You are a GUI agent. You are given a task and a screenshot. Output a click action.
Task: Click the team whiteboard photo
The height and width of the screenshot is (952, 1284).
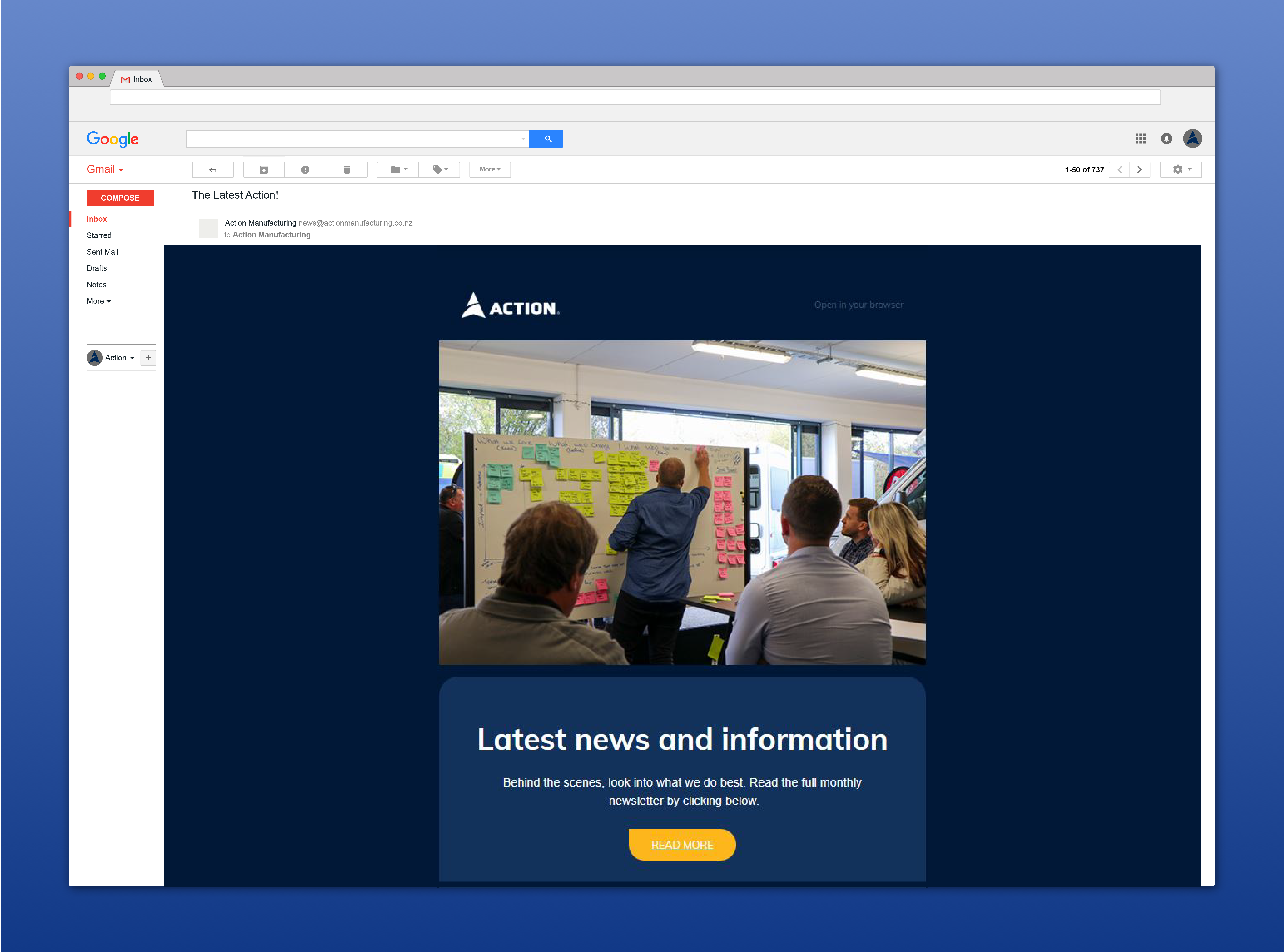[x=682, y=502]
